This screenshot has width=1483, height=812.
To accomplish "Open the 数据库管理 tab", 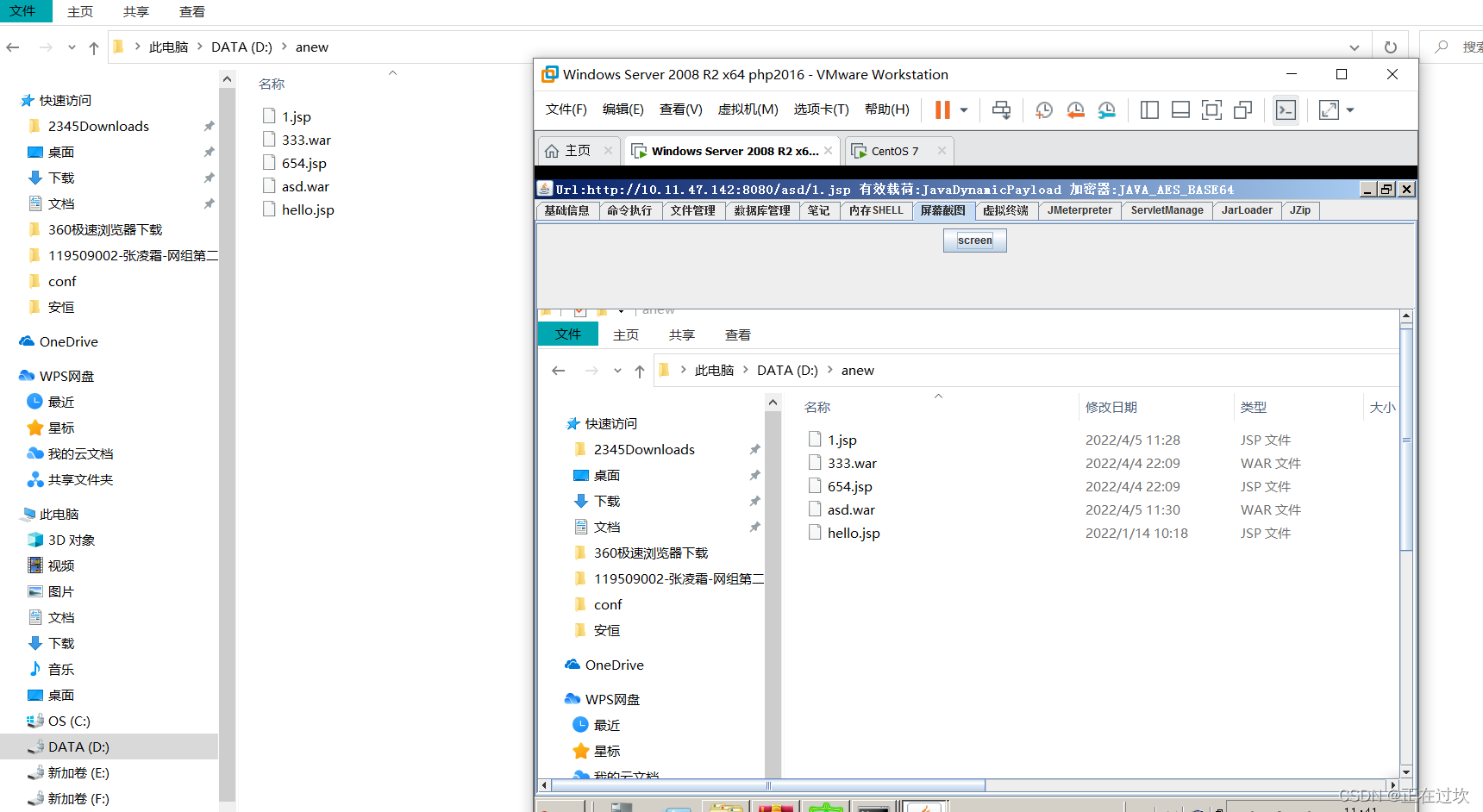I will pos(762,210).
